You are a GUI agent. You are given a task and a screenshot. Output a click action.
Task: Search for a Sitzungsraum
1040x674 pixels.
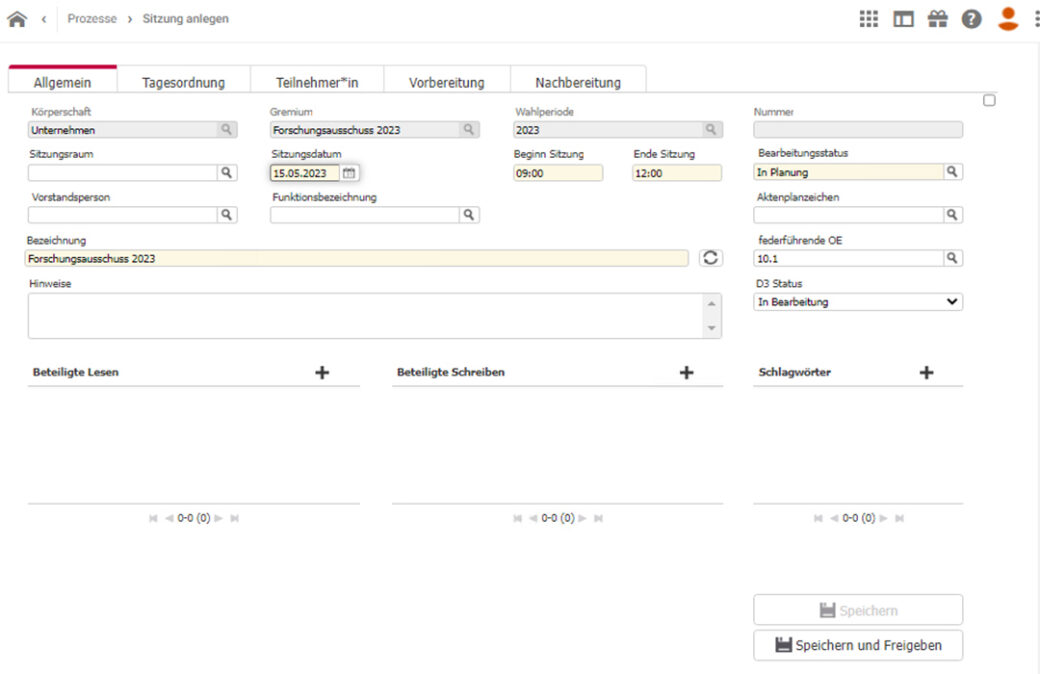(227, 171)
